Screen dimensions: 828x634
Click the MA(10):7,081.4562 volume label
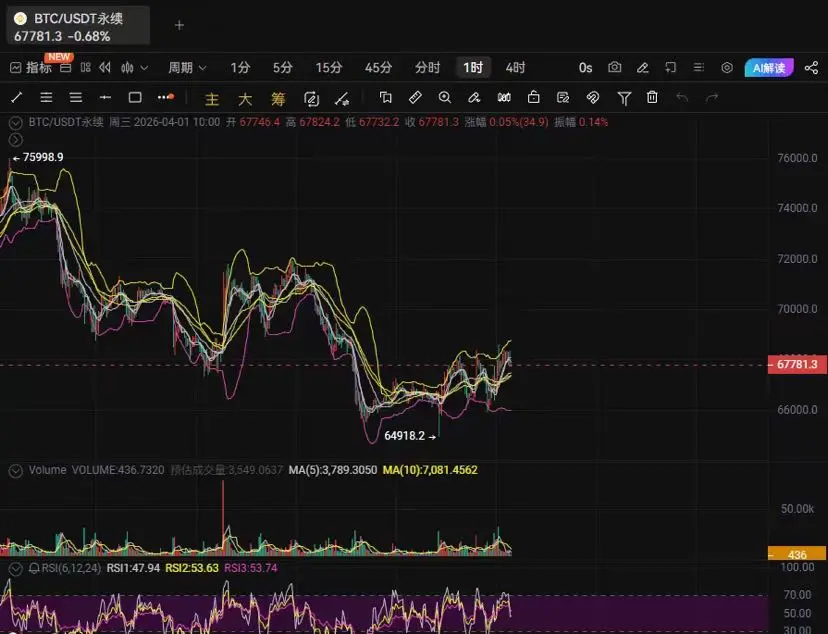coord(430,470)
